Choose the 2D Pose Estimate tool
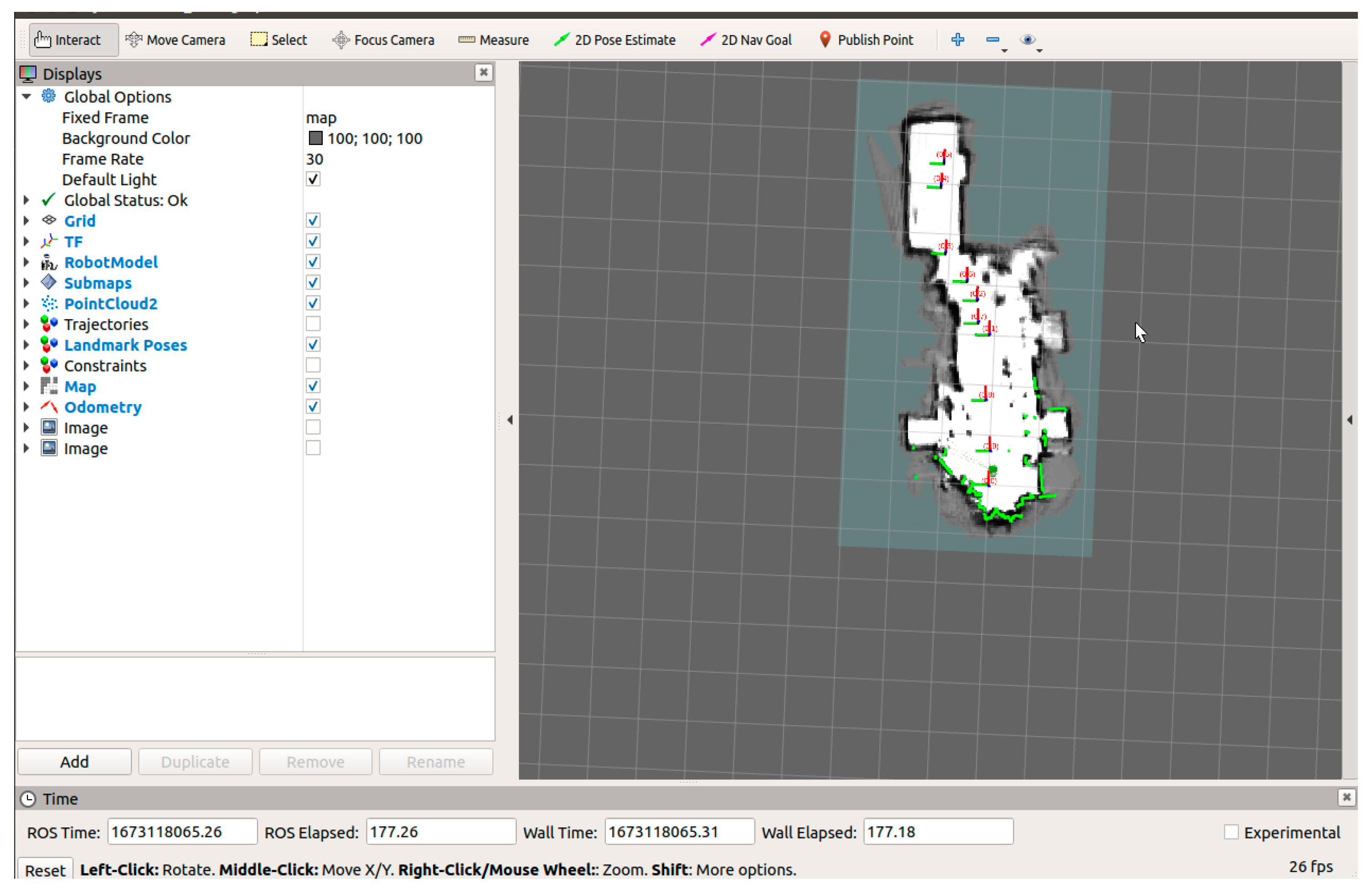Screen dimensions: 1372x892 pos(614,40)
